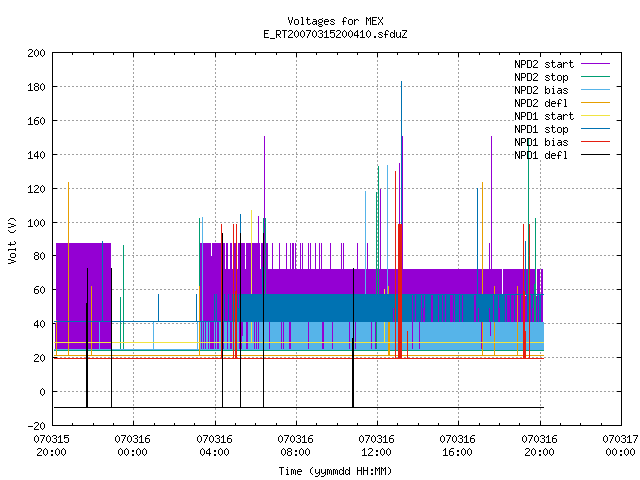
Task: Click the E_RT20070315200410.sfduZ file name subtitle
Action: (335, 34)
